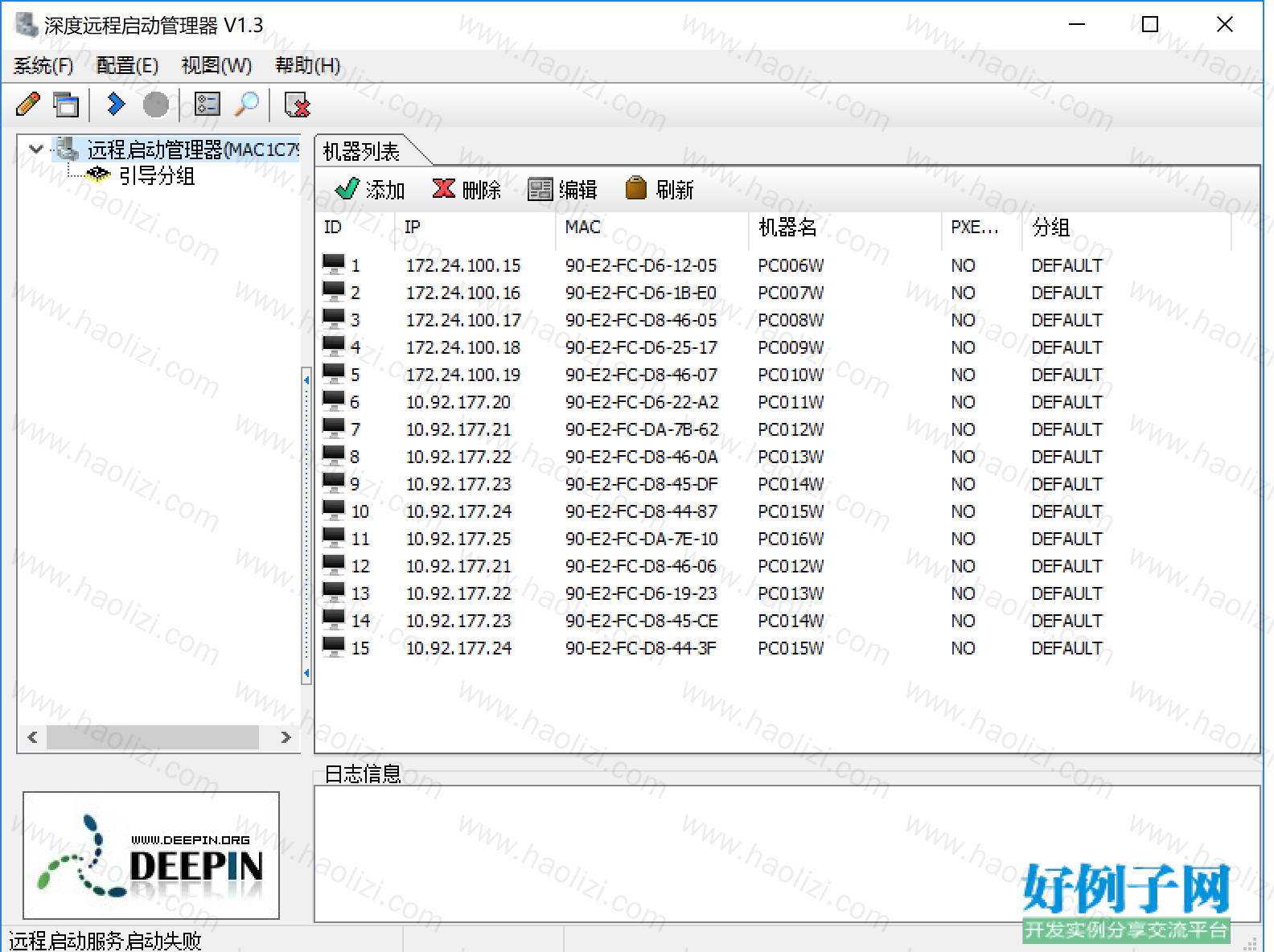The height and width of the screenshot is (952, 1274).
Task: Click computer icon of row ID 12
Action: tap(334, 564)
